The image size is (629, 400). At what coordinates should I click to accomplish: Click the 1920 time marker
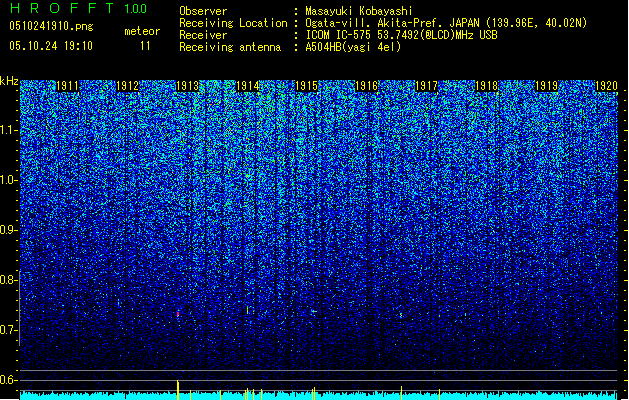point(606,86)
